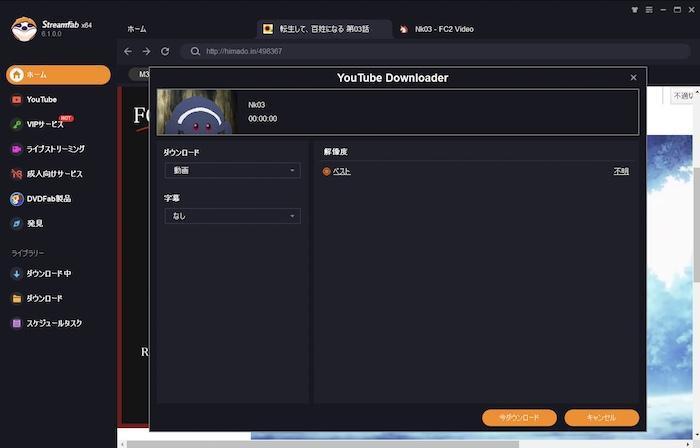Select the ベスト resolution radio button
The image size is (700, 448).
(x=326, y=171)
